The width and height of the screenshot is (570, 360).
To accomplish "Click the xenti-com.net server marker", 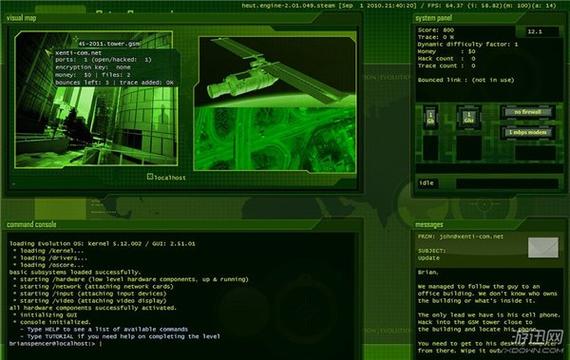I will (x=49, y=53).
